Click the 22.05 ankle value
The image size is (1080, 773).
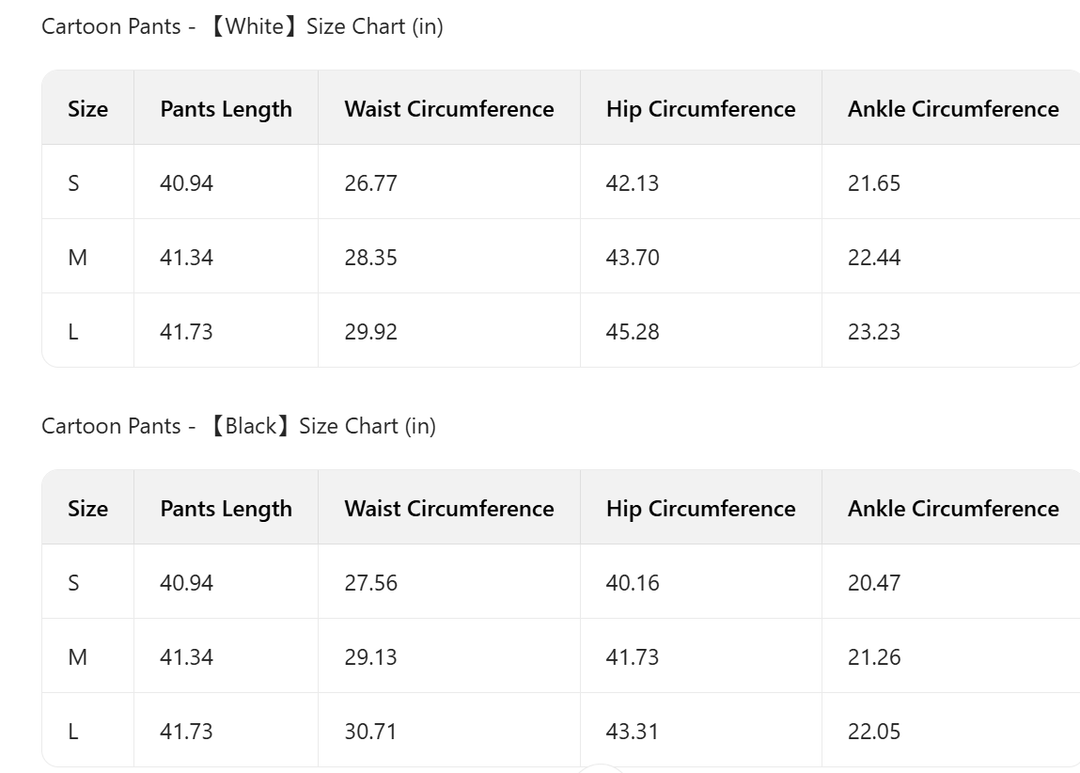(873, 732)
